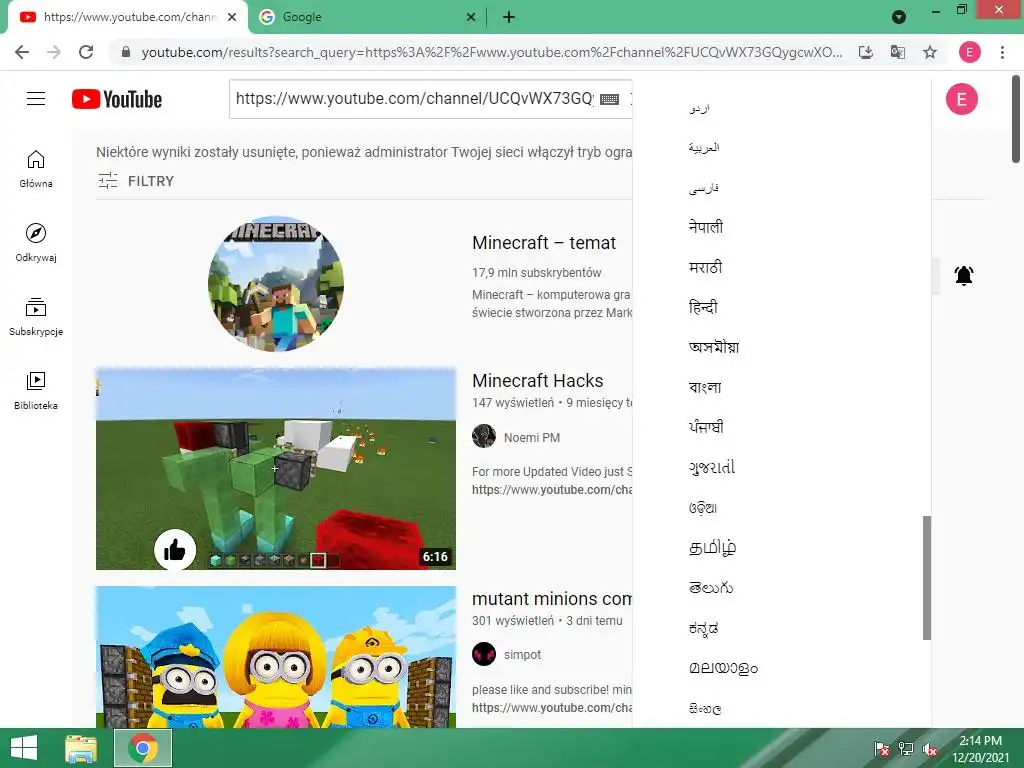The width and height of the screenshot is (1024, 768).
Task: Open the Minecraft – temat channel title
Action: coord(544,242)
